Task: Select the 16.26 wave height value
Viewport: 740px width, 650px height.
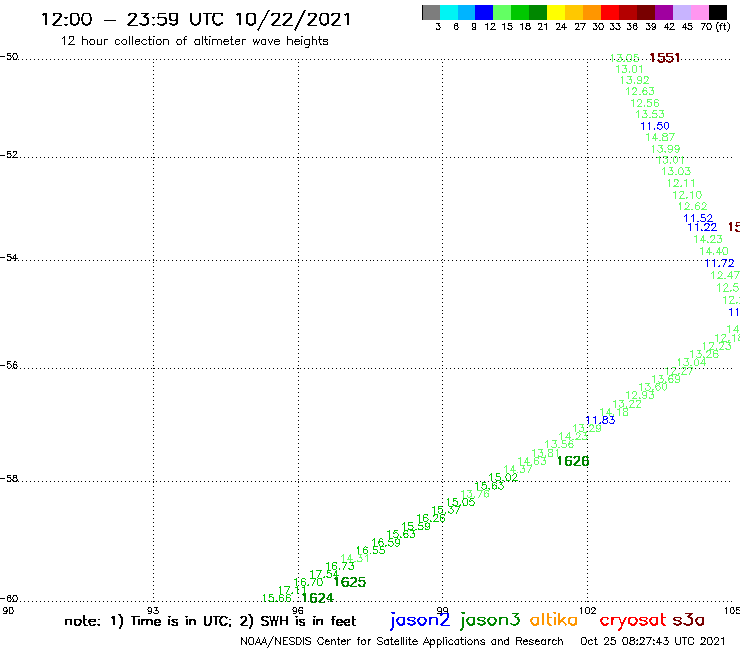Action: (431, 518)
